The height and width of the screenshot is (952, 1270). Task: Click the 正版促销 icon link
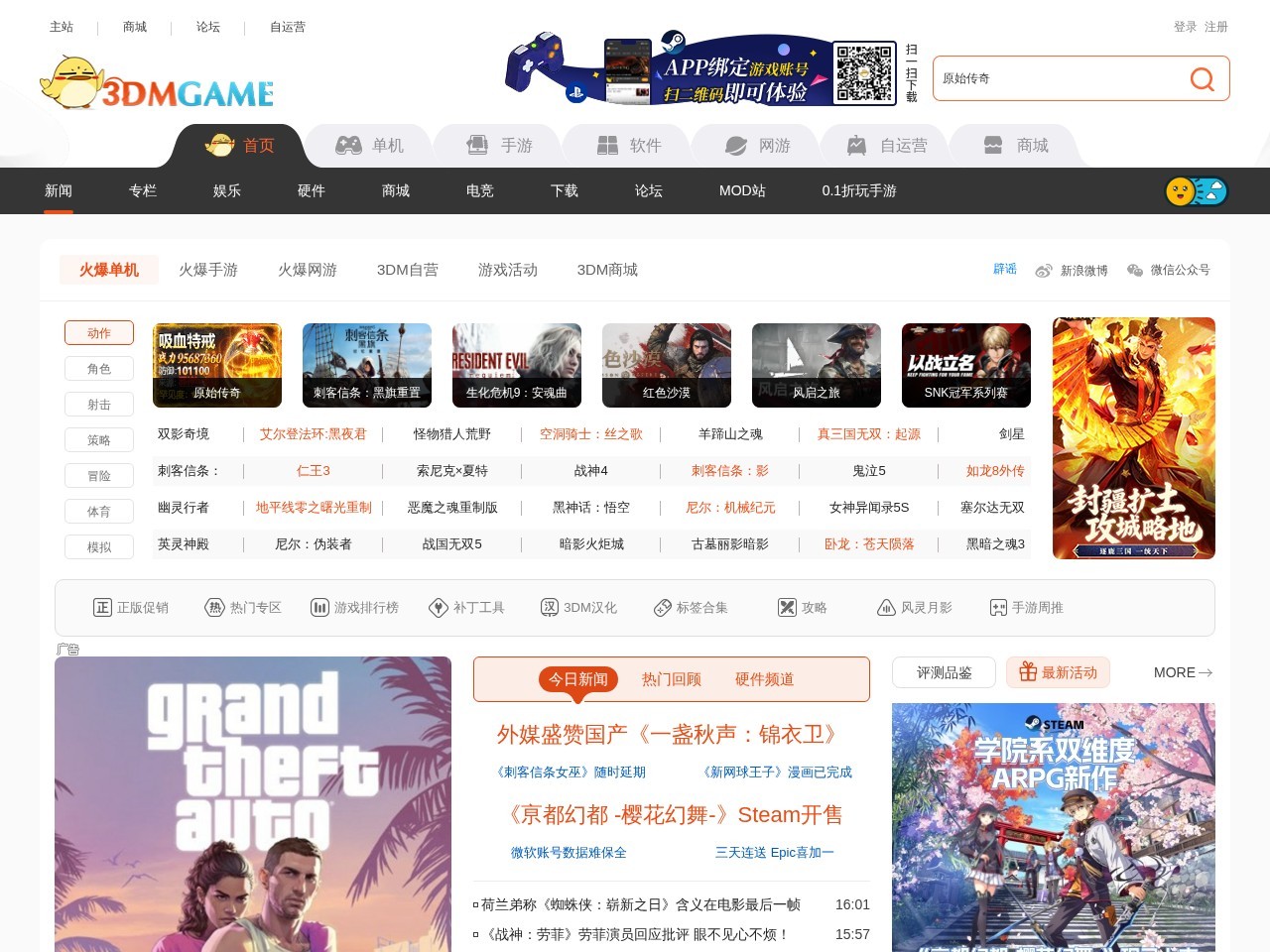(131, 608)
